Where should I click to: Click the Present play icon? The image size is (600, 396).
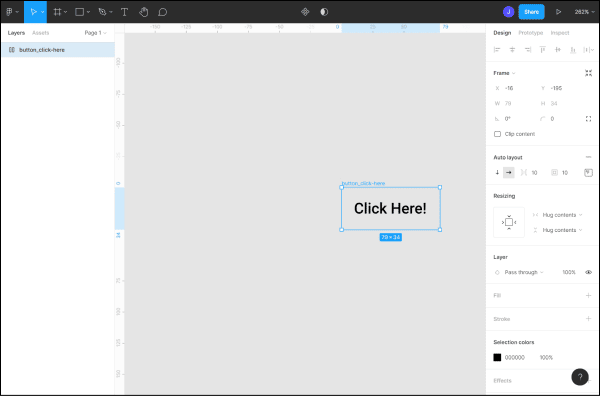[558, 12]
